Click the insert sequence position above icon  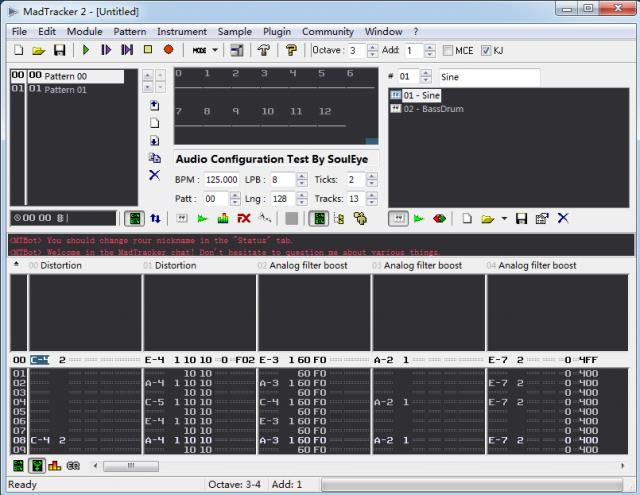[x=154, y=105]
